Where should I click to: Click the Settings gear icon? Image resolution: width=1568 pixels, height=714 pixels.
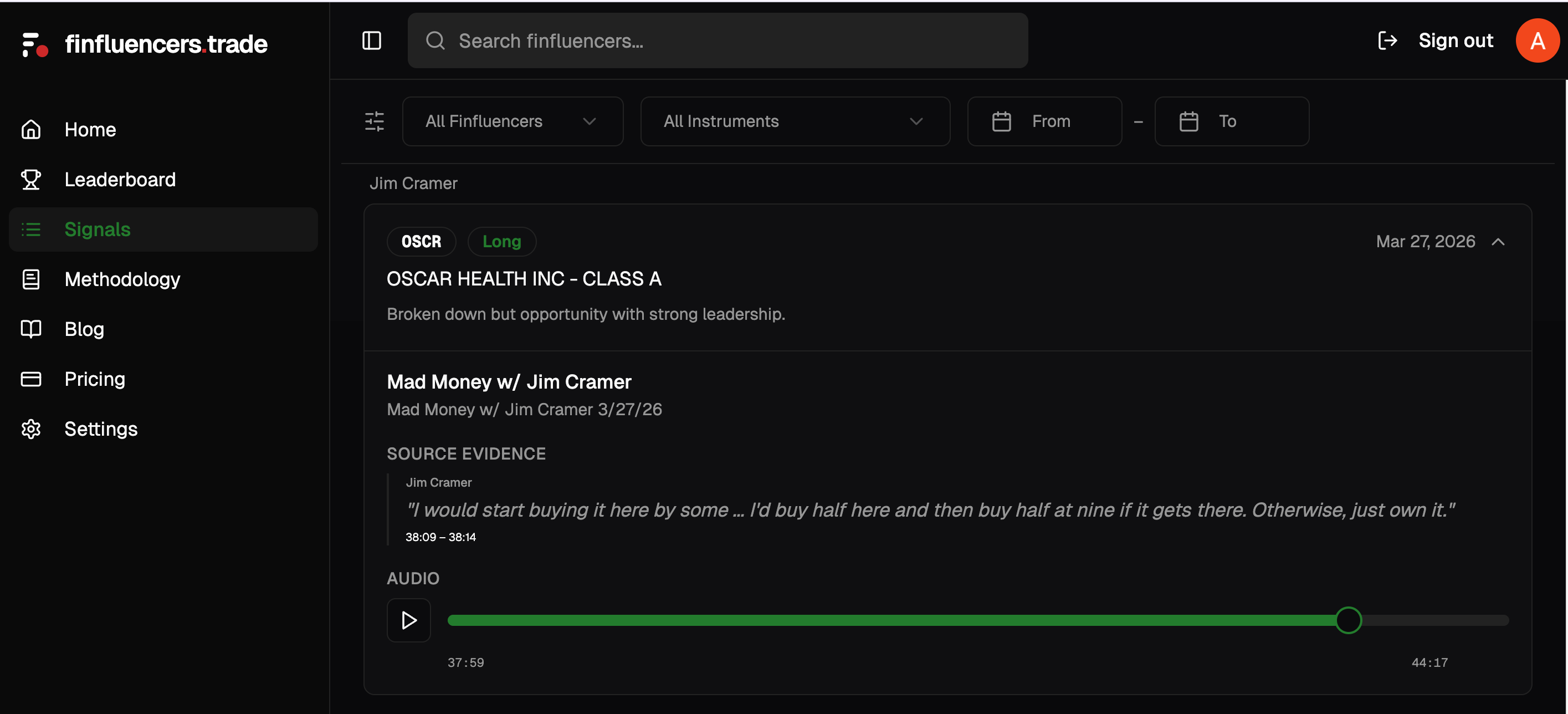31,429
